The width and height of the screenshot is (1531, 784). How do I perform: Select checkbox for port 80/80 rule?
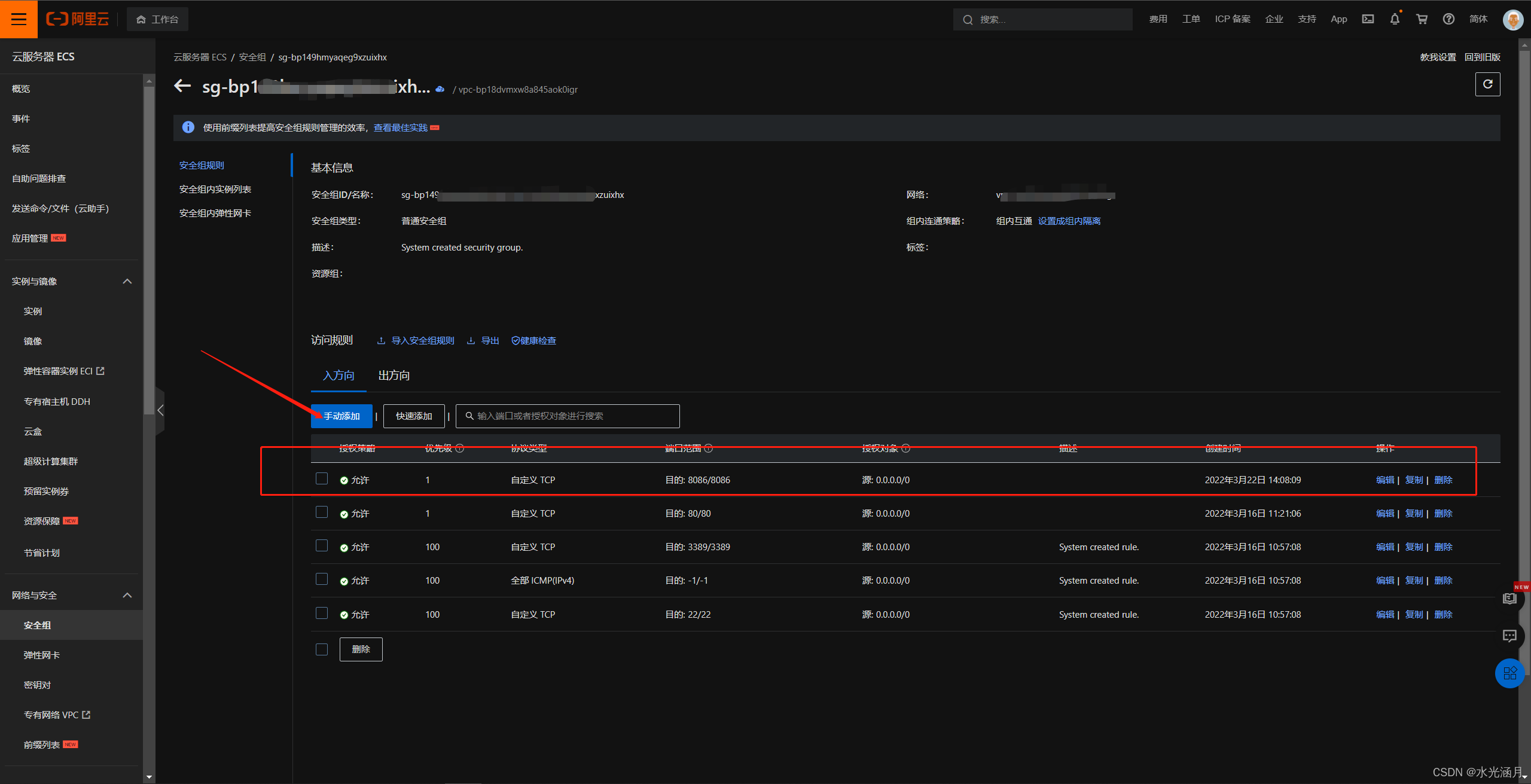click(x=322, y=513)
